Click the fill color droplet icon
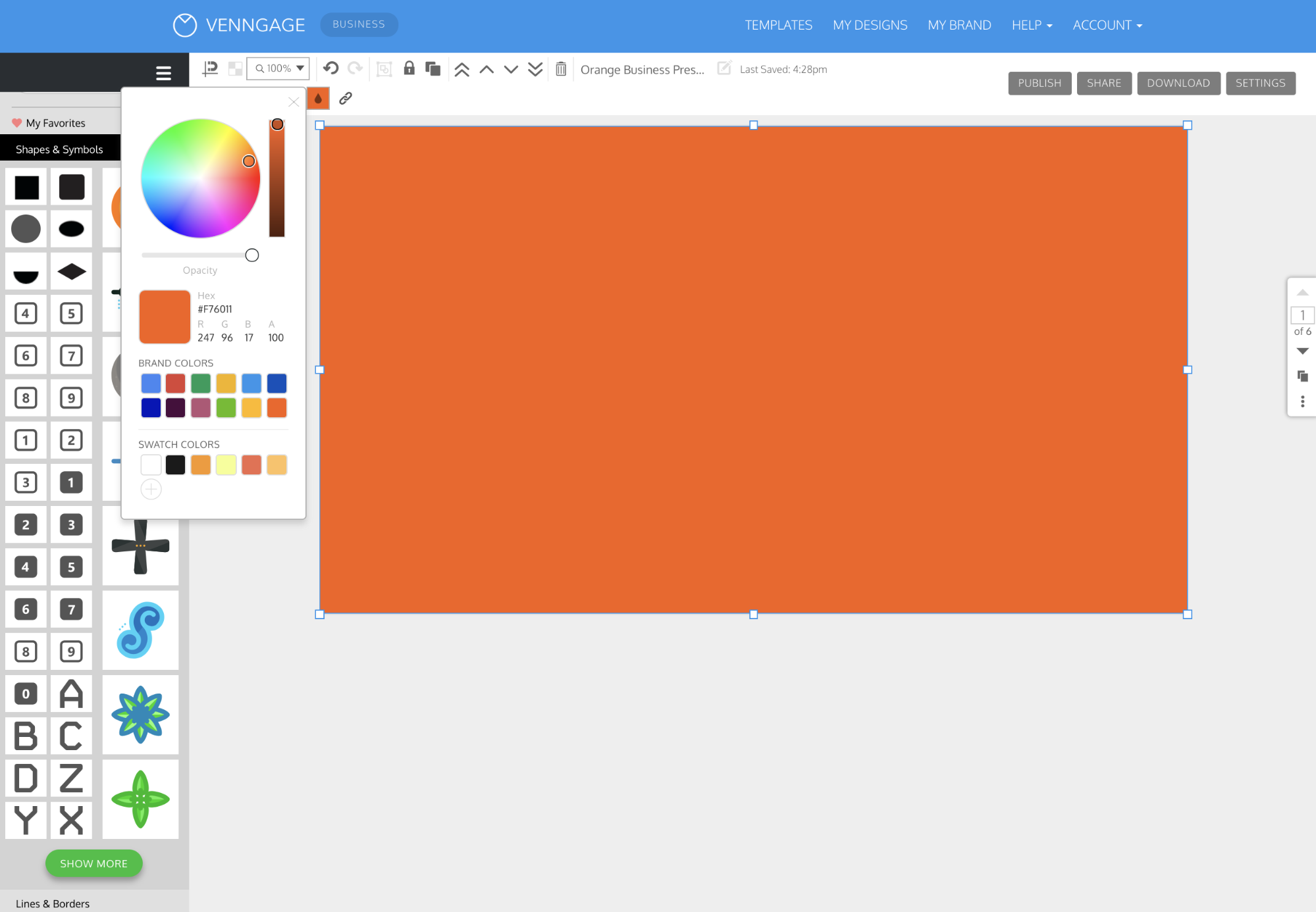This screenshot has height=912, width=1316. pos(318,99)
